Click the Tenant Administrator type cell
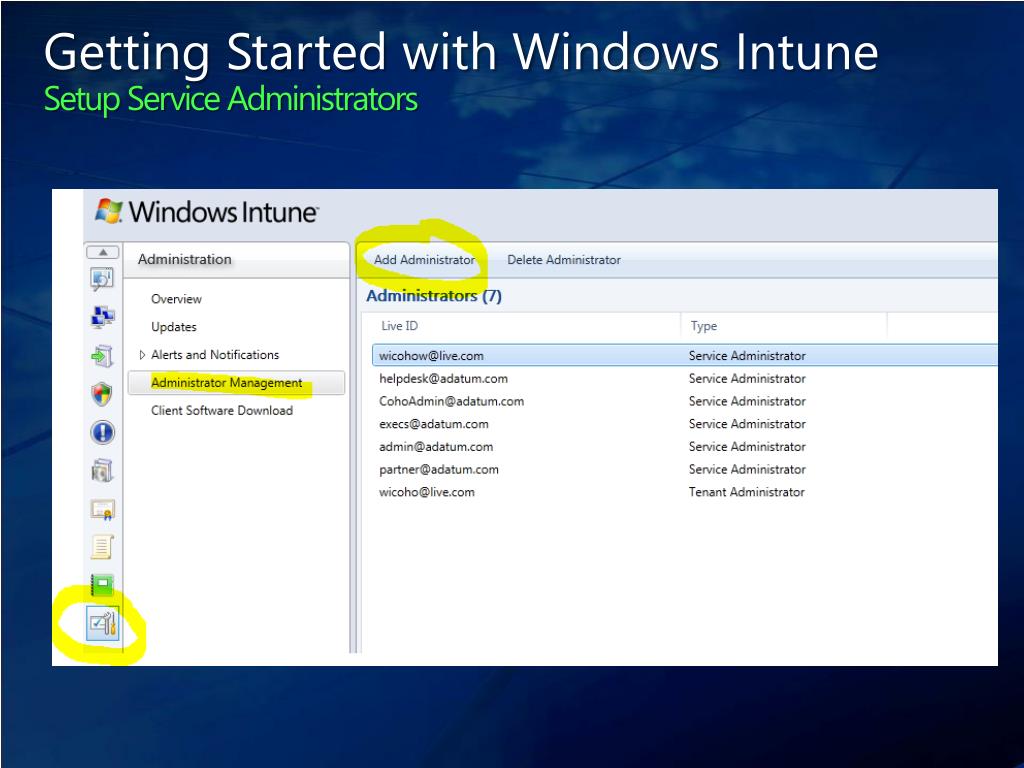 746,492
